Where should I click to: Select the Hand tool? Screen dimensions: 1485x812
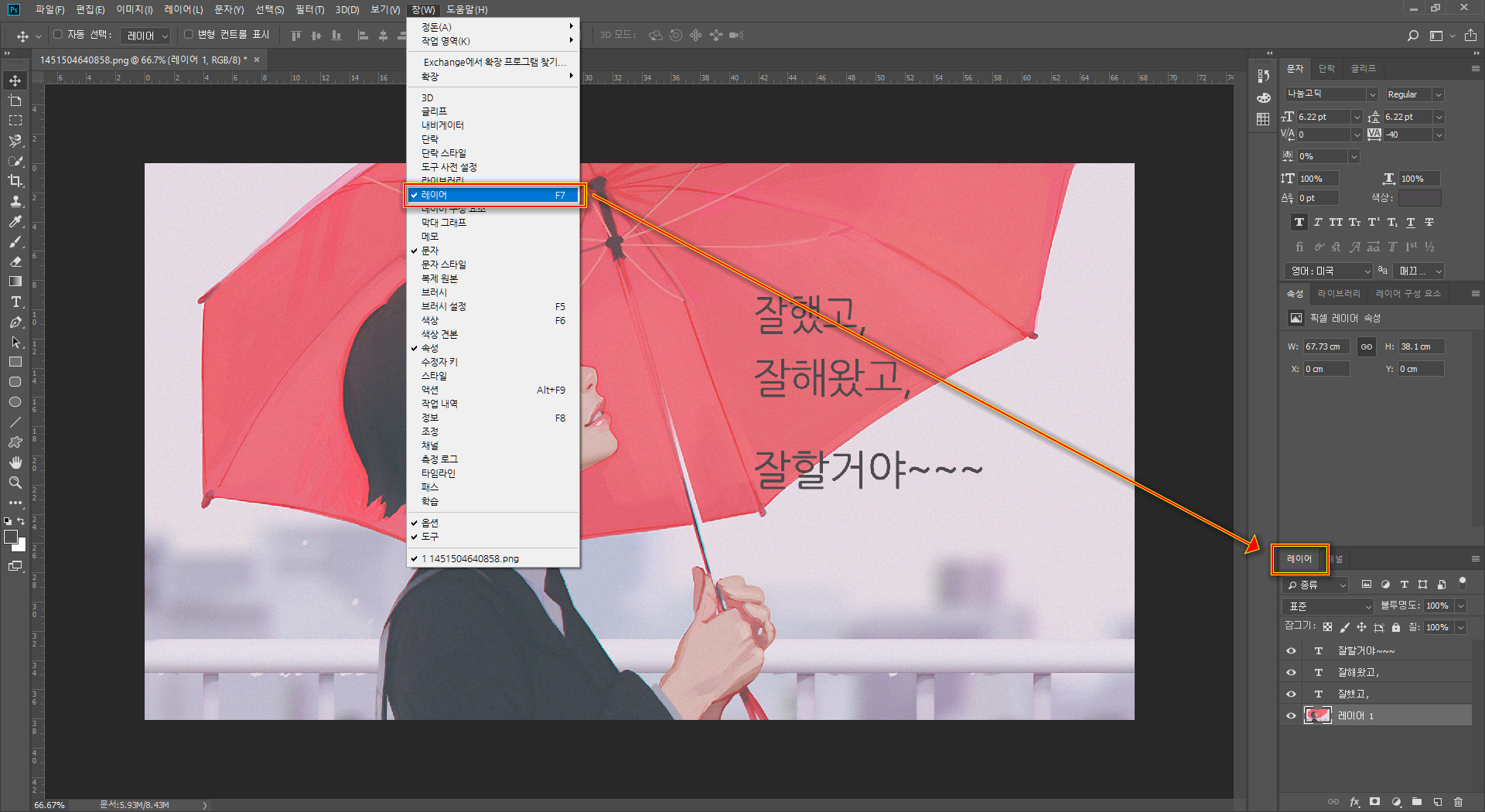(x=15, y=462)
